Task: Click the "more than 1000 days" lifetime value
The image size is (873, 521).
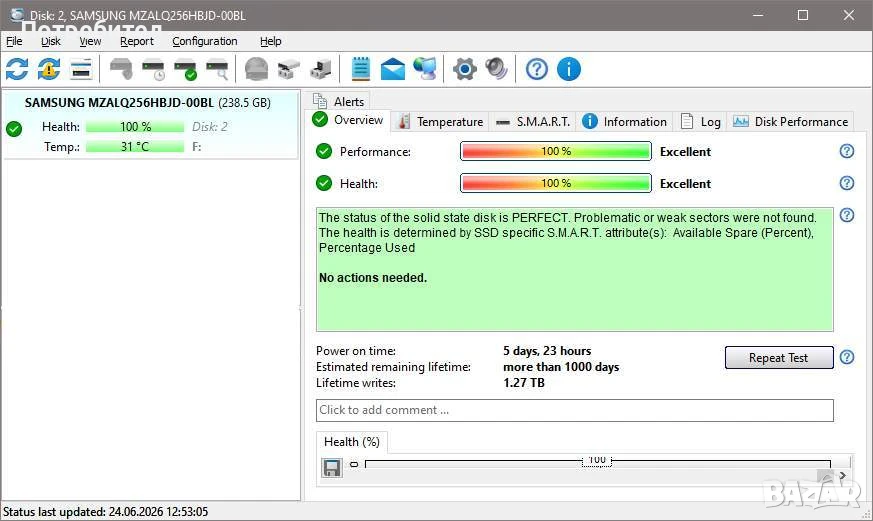Action: click(561, 367)
